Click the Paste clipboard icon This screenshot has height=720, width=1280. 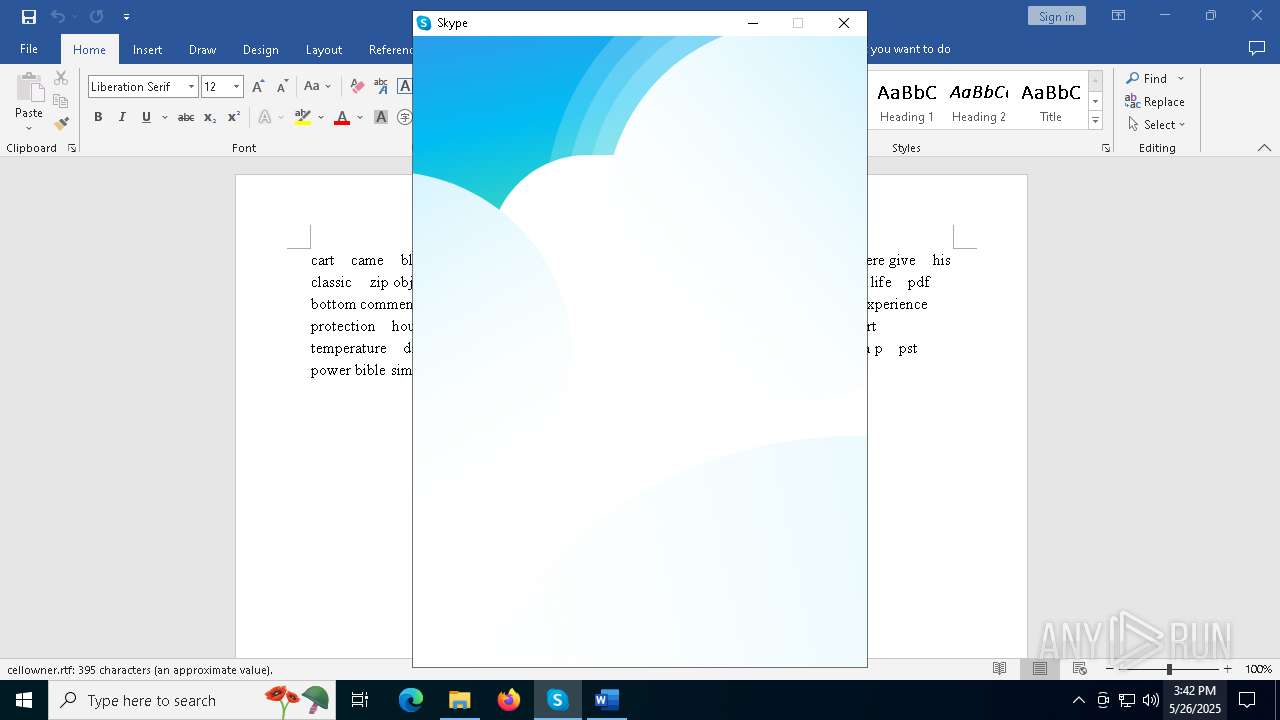[x=29, y=88]
